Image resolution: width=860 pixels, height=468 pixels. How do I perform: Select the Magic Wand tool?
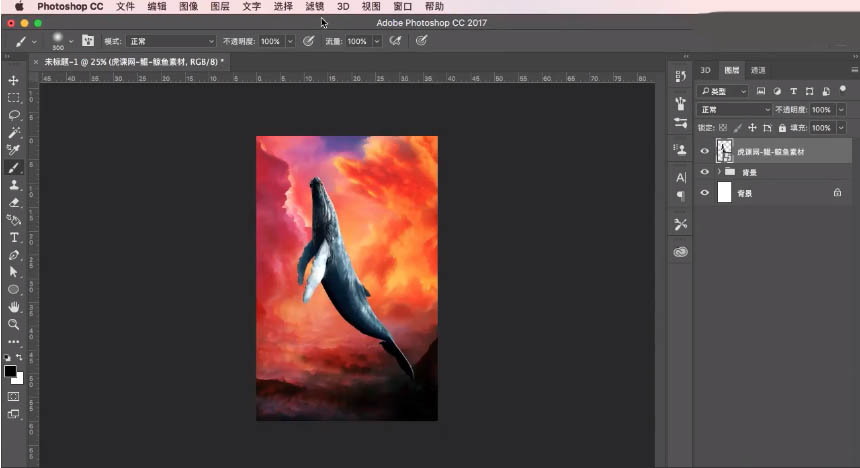[x=14, y=132]
